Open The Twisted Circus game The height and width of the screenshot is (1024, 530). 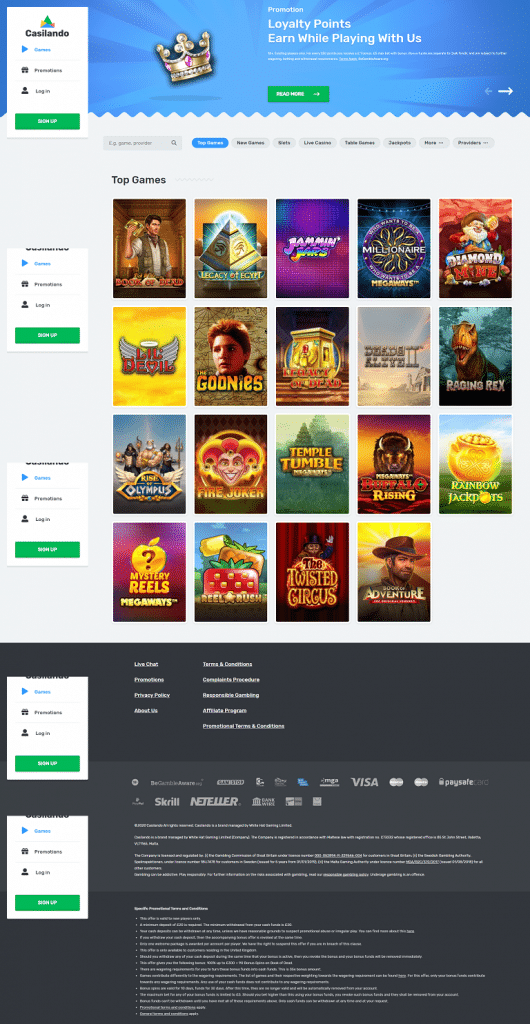(312, 572)
